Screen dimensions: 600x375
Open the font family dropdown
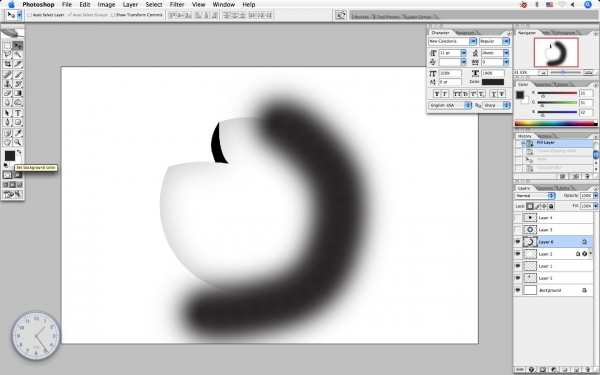click(473, 41)
